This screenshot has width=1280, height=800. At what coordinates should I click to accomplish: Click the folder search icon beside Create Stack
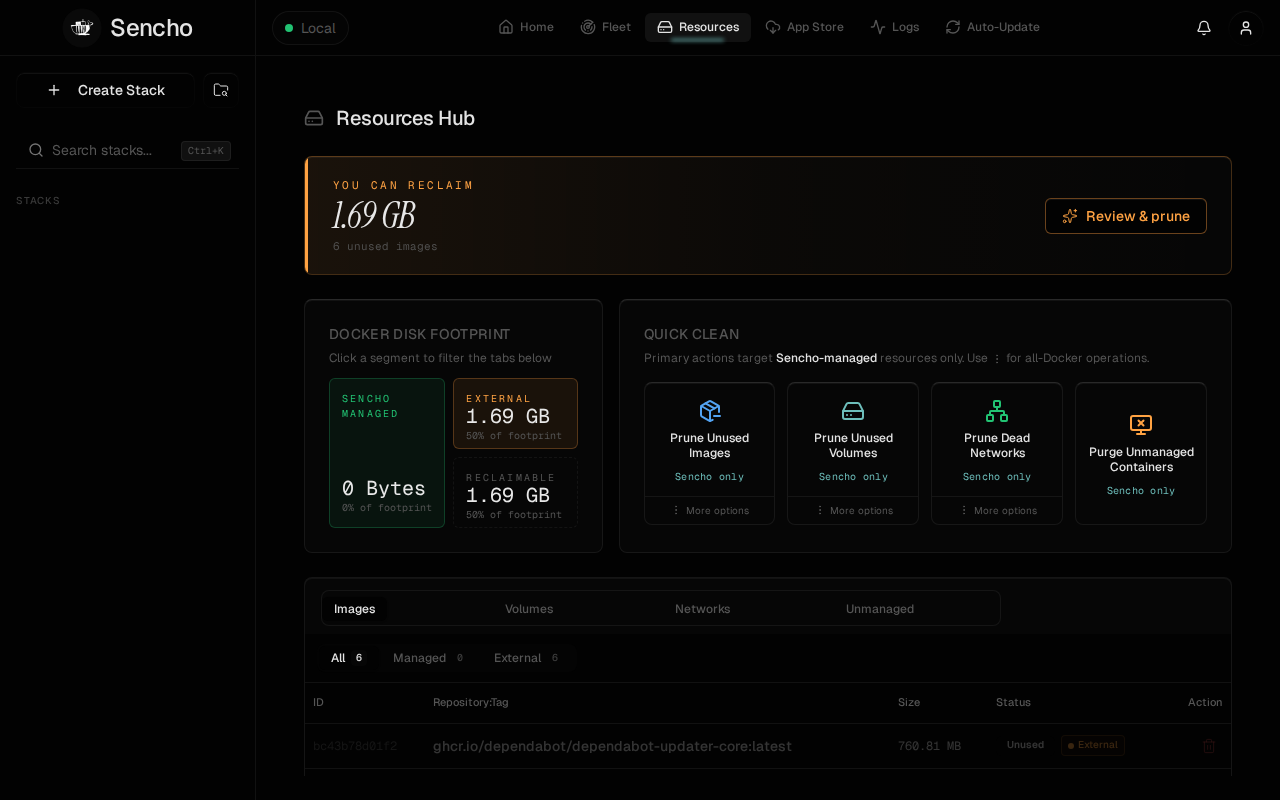[221, 90]
